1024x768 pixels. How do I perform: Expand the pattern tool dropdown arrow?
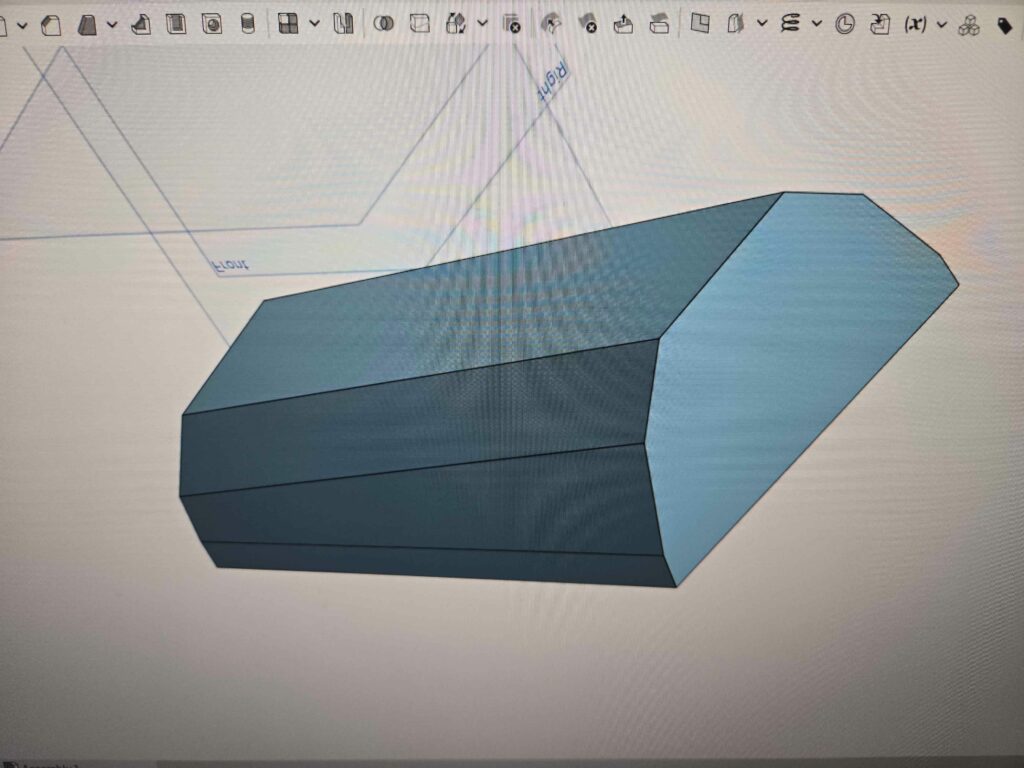tap(315, 25)
